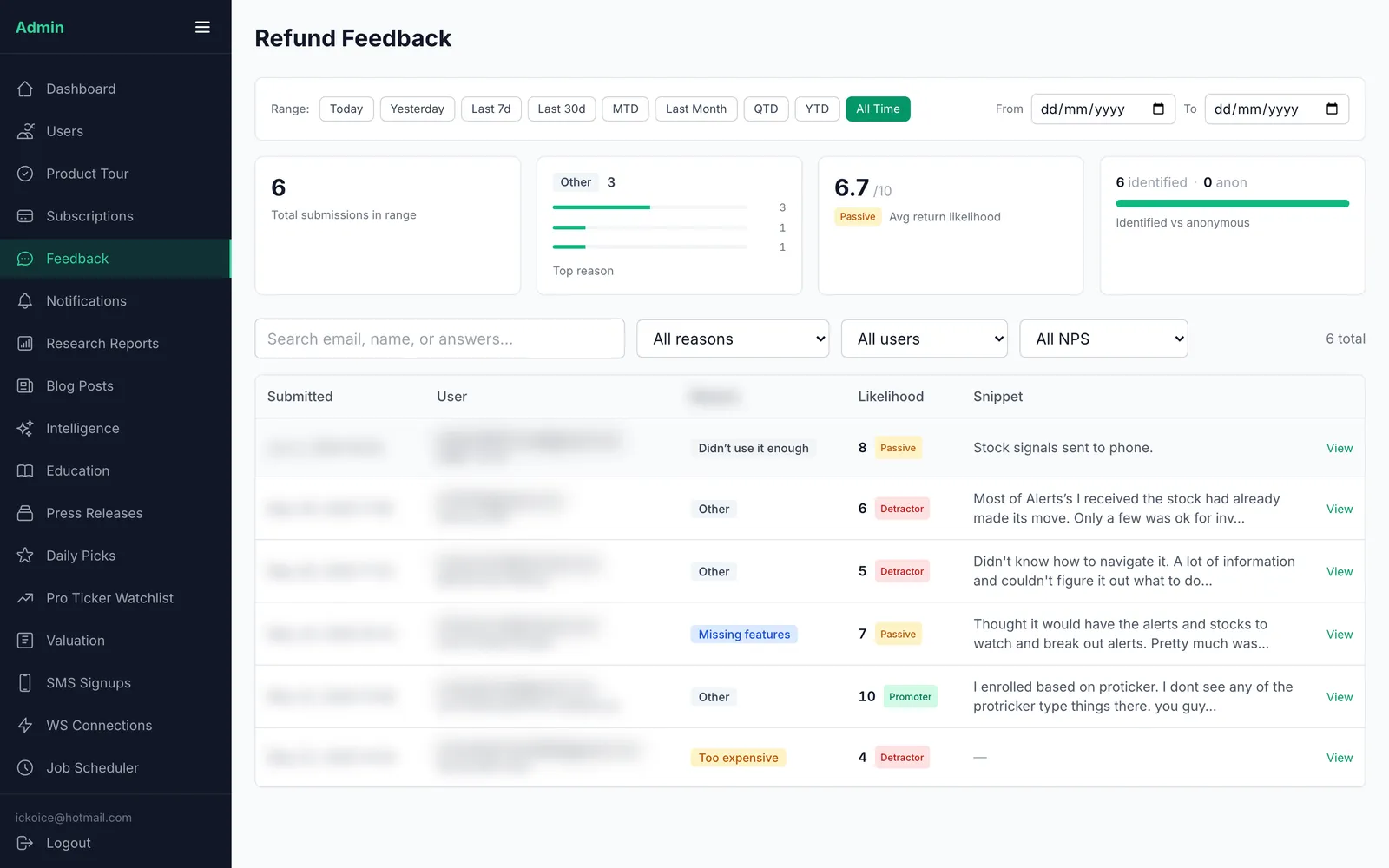The height and width of the screenshot is (868, 1389).
Task: Click the Daily Picks star icon
Action: 25,556
